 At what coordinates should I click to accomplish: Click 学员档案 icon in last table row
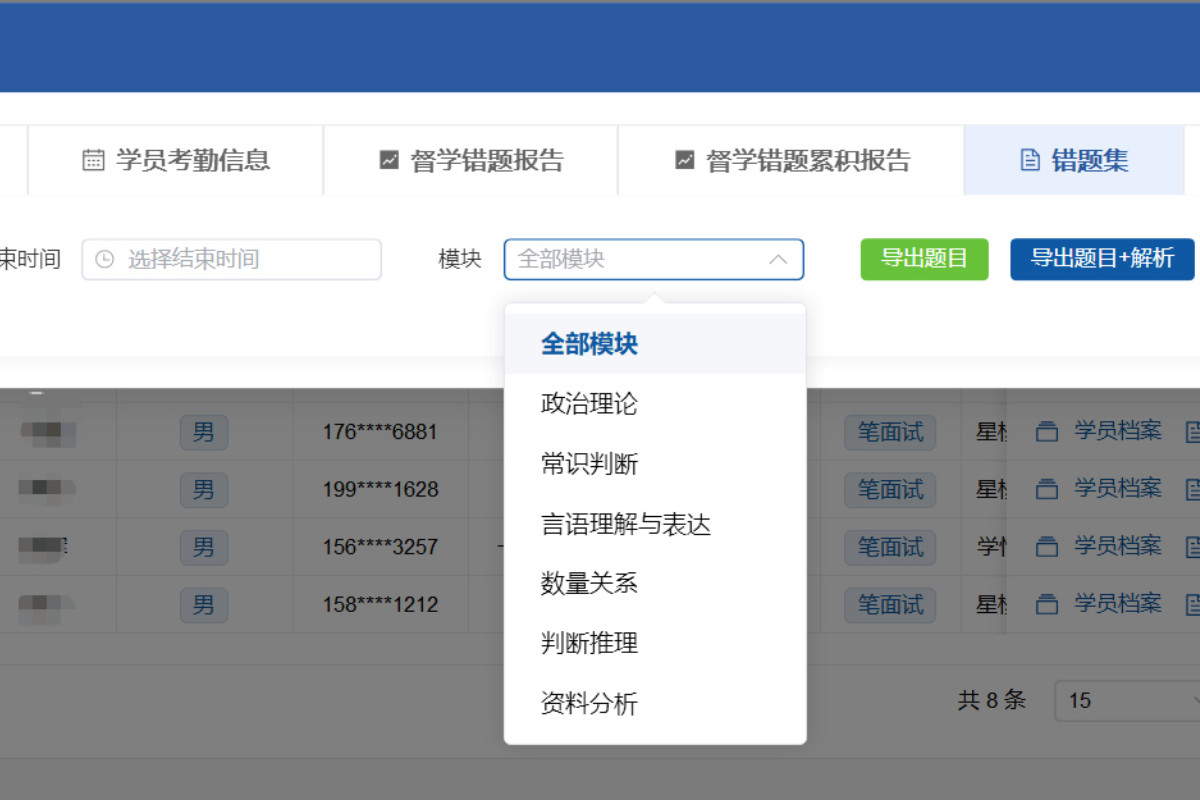pos(1046,604)
